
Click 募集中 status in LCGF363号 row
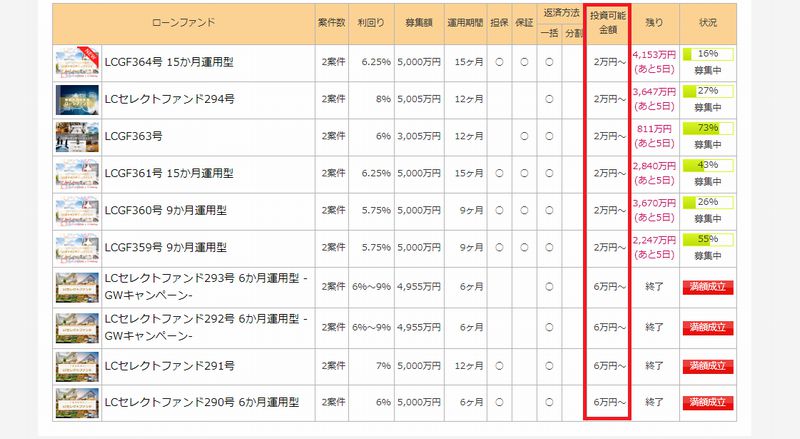click(x=708, y=145)
